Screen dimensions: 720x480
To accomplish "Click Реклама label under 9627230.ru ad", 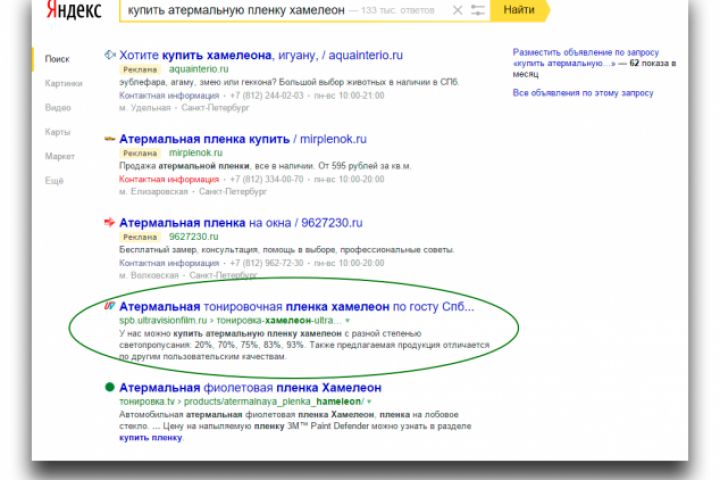I will [x=140, y=237].
